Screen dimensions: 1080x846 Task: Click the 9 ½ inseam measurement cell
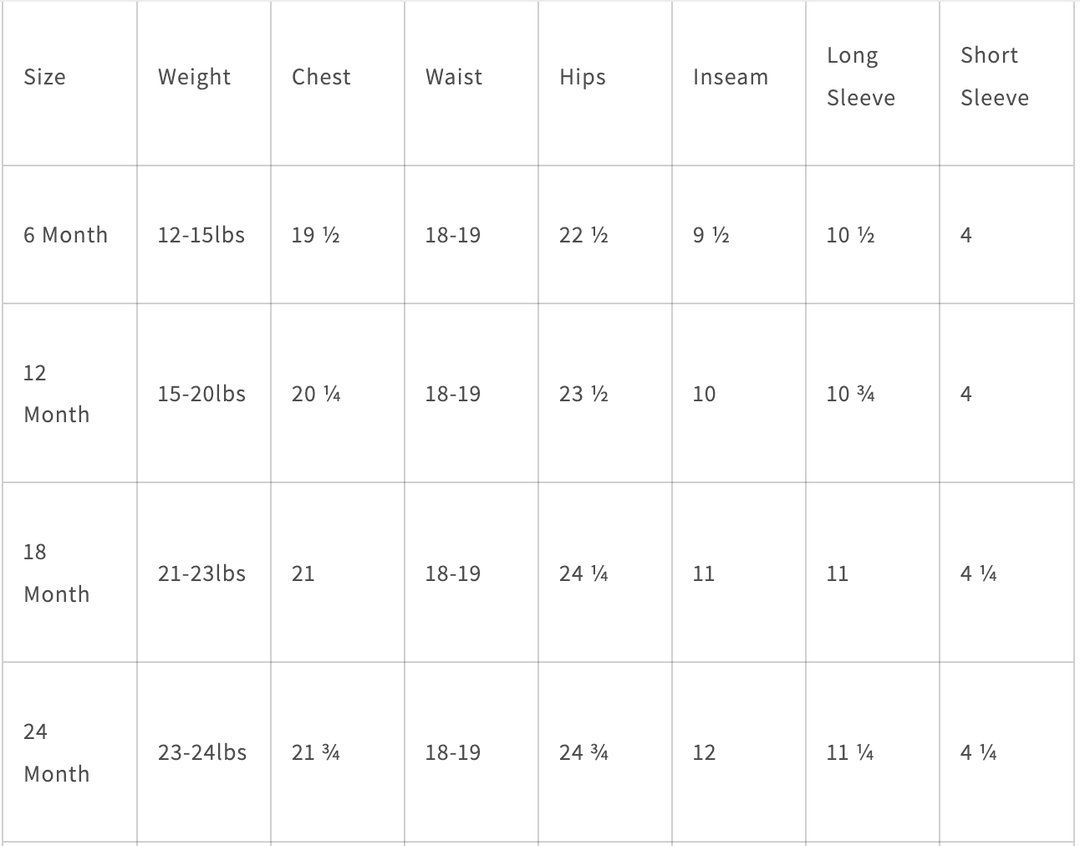[711, 235]
